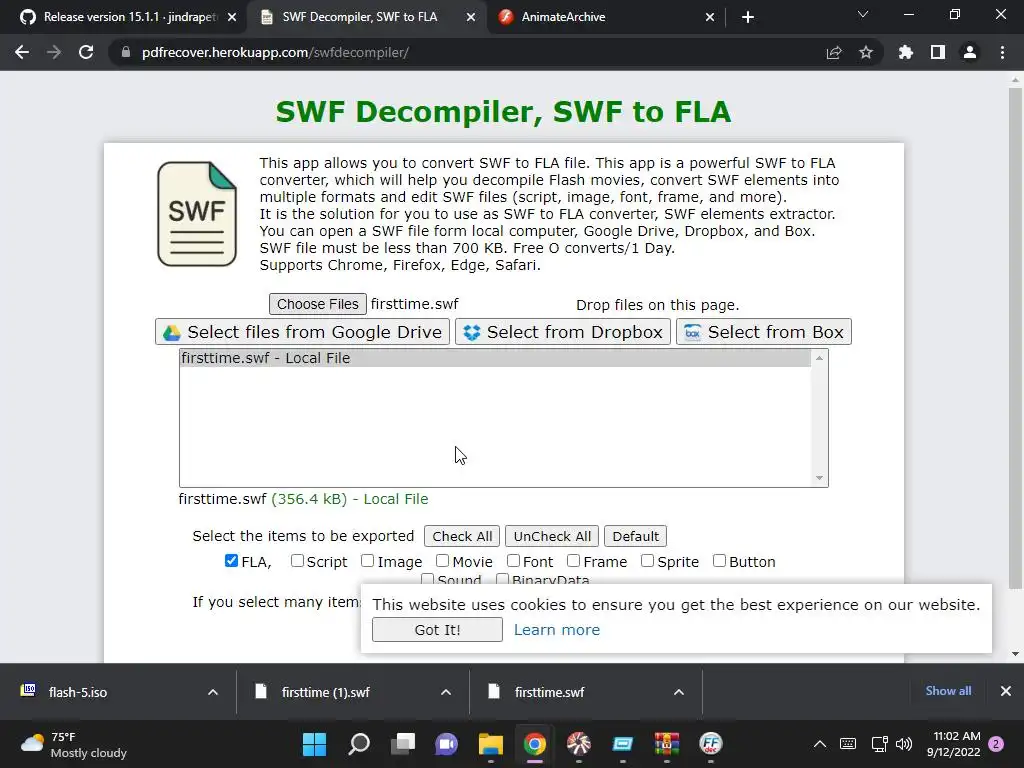Expand firsttime.swf download options
The width and height of the screenshot is (1024, 768).
679,692
